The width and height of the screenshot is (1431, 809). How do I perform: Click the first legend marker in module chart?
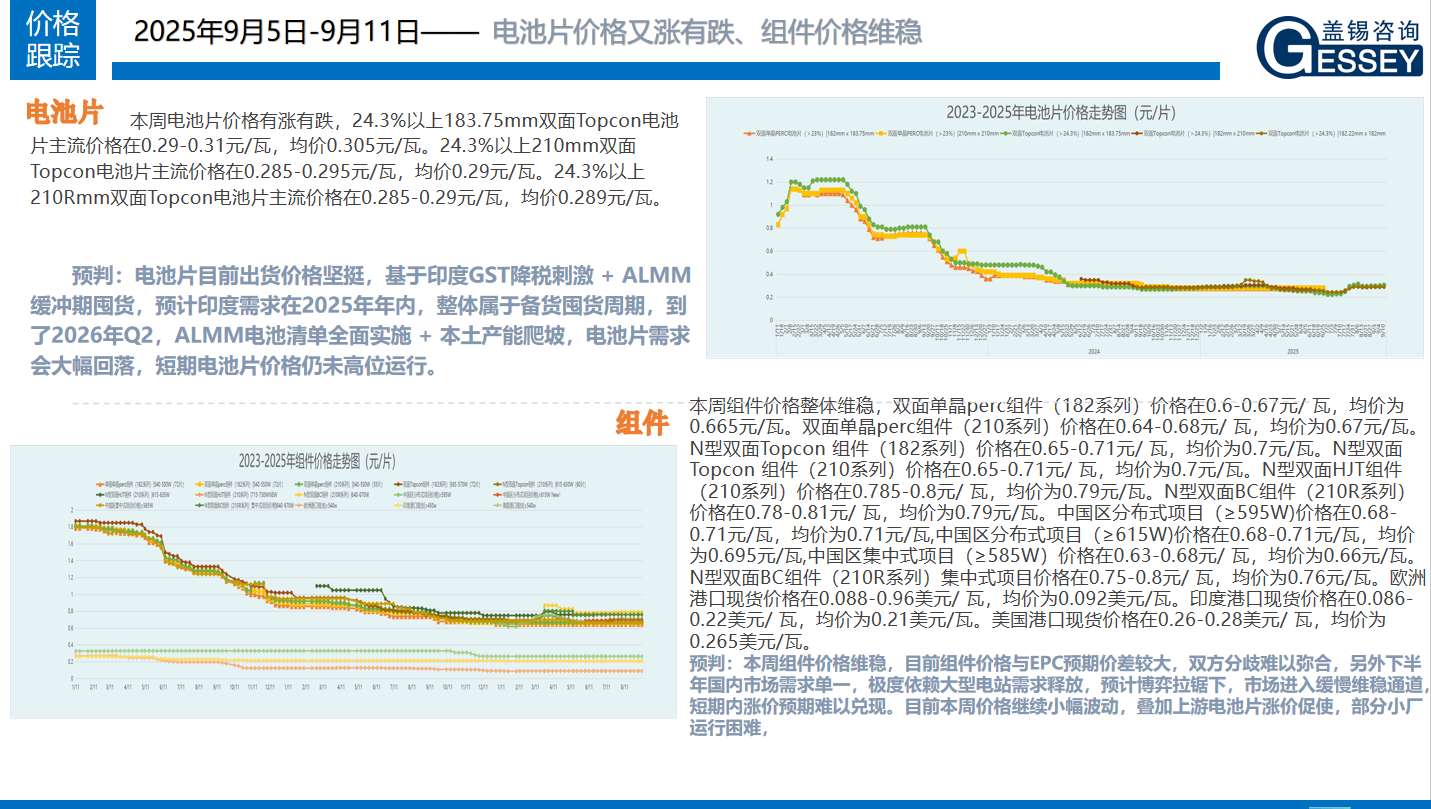click(99, 484)
